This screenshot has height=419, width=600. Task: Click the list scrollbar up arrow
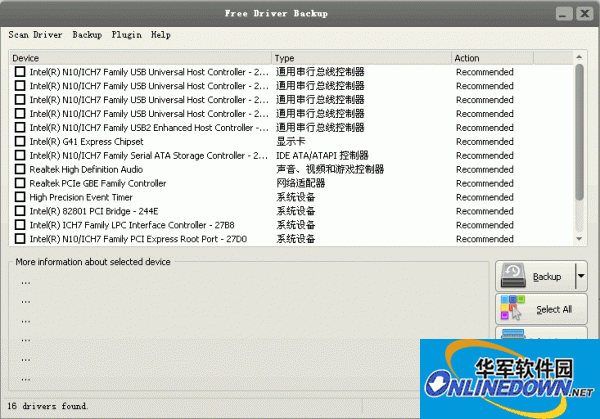[579, 57]
